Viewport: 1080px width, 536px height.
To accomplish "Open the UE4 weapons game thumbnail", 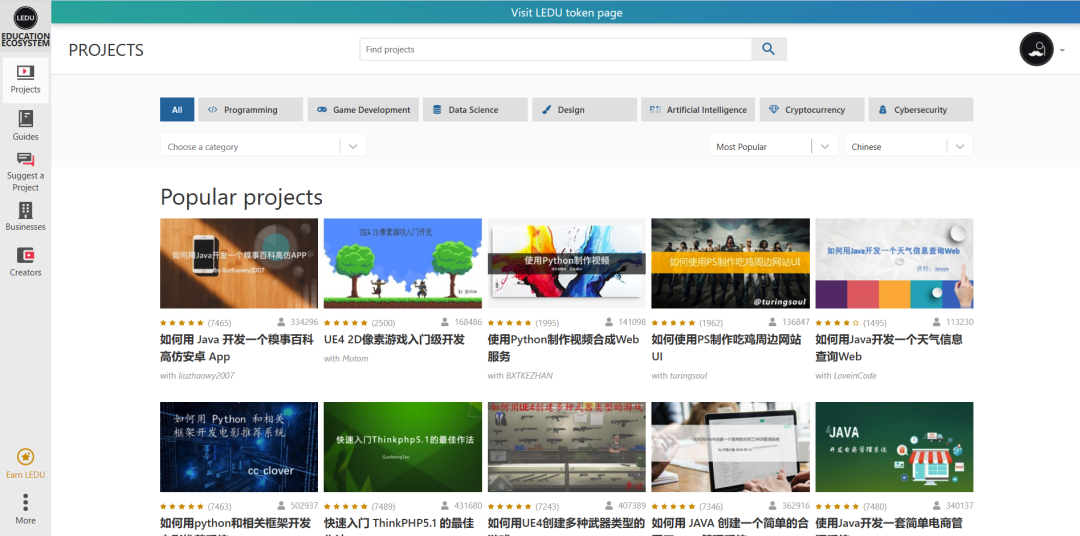I will pyautogui.click(x=567, y=446).
